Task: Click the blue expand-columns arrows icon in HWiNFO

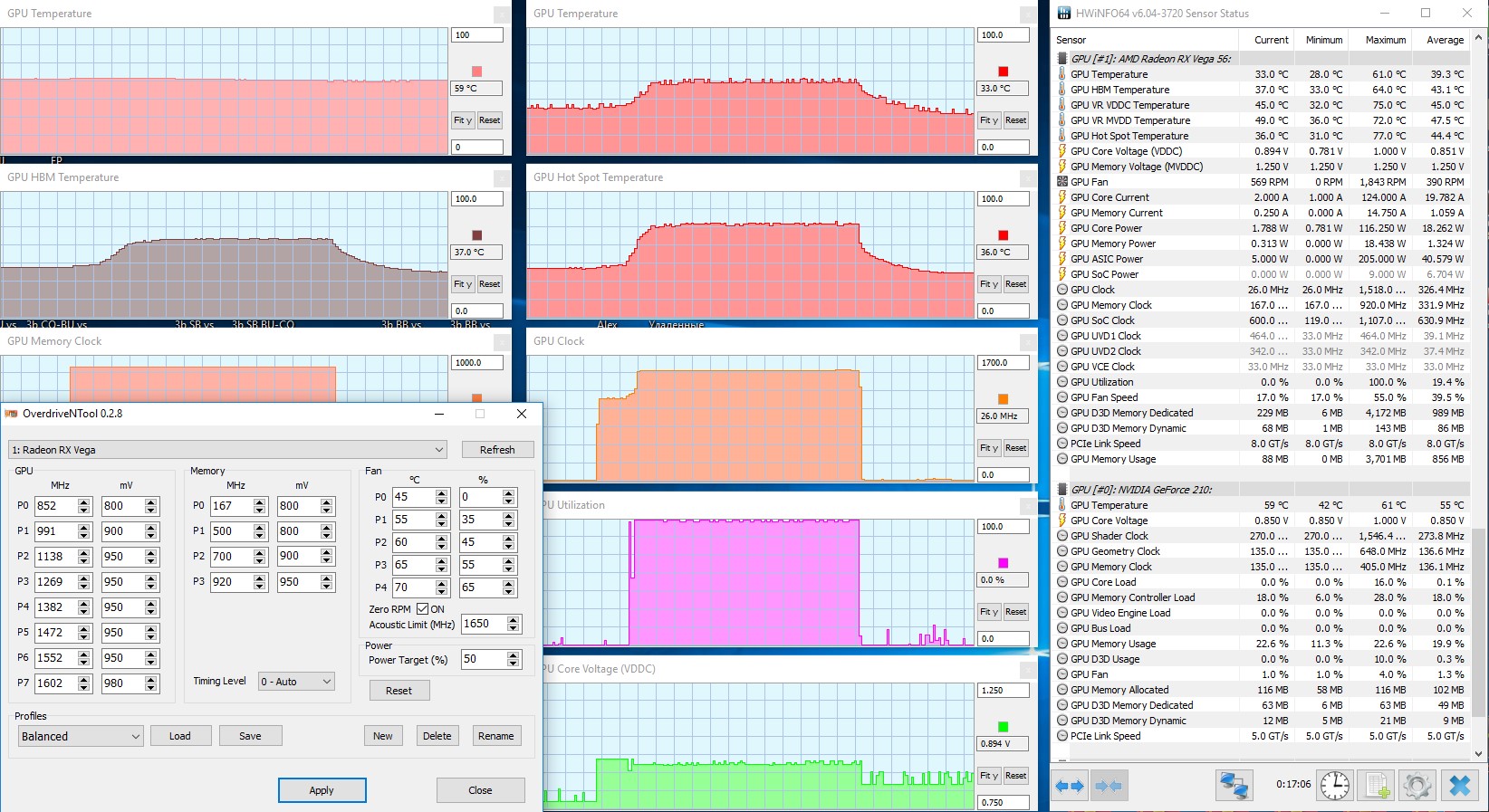Action: (x=1071, y=786)
